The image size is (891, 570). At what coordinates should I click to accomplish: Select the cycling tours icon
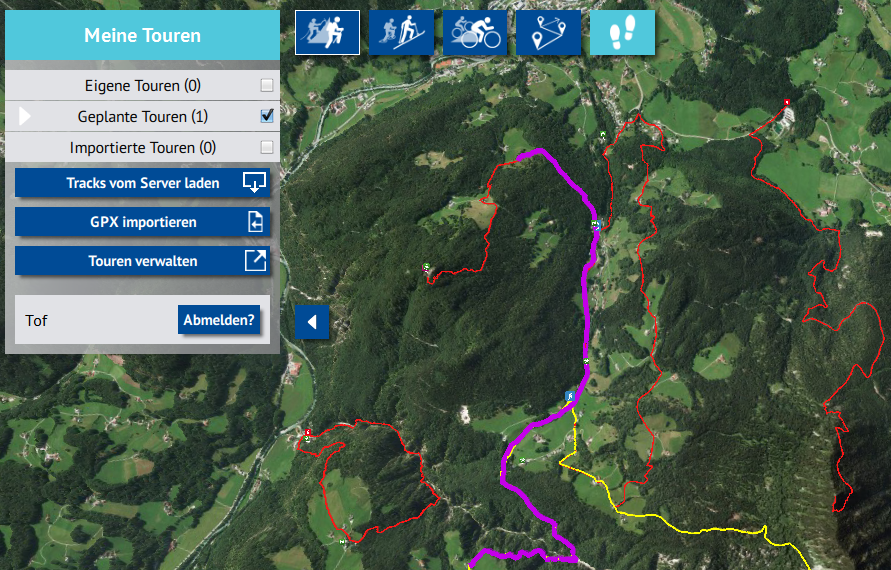tap(475, 32)
